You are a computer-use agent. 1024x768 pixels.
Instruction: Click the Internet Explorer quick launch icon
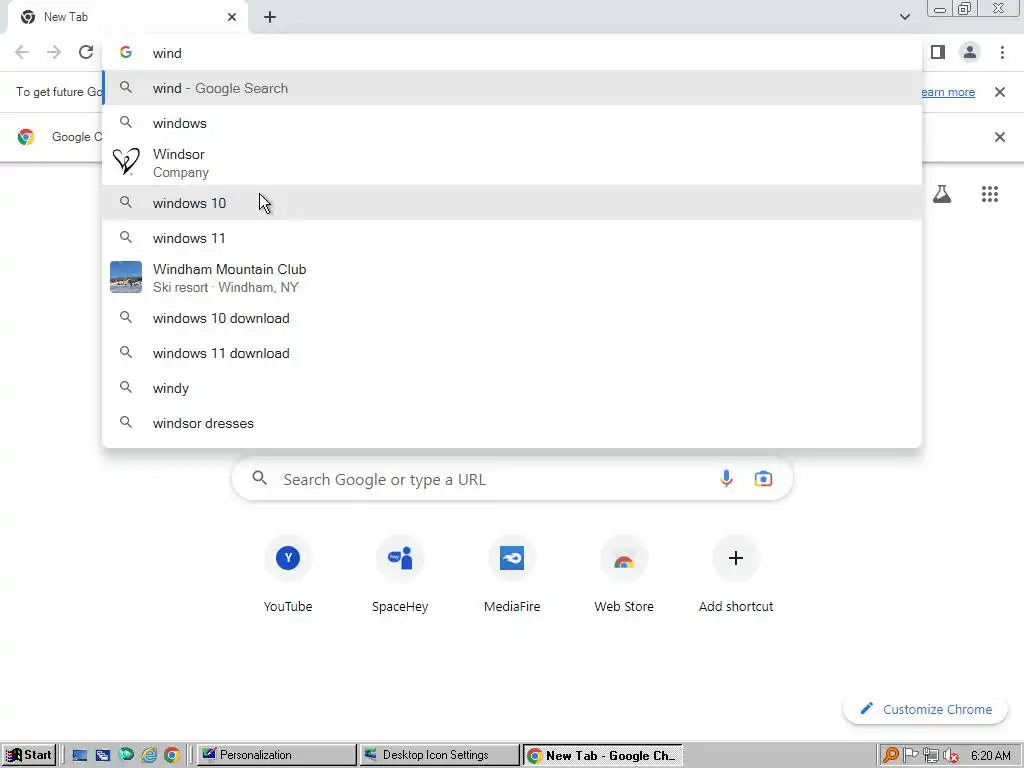click(149, 756)
